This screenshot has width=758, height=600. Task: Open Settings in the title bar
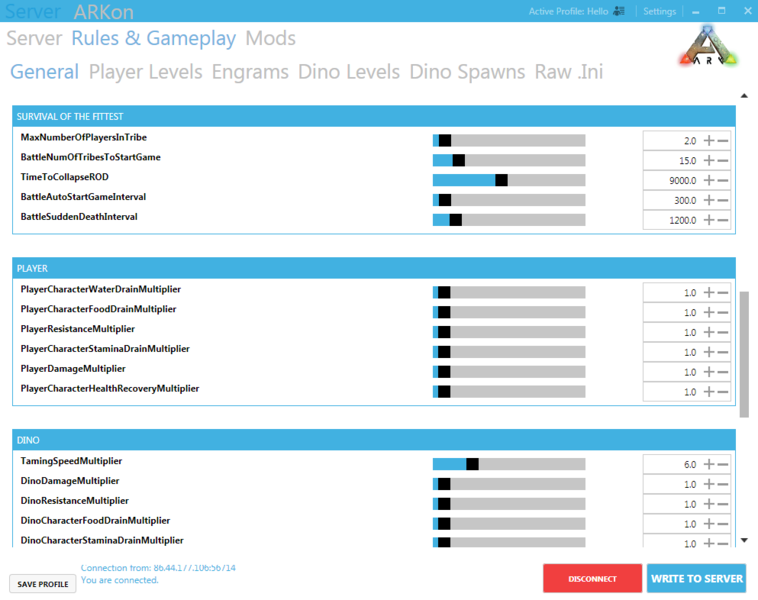(659, 11)
